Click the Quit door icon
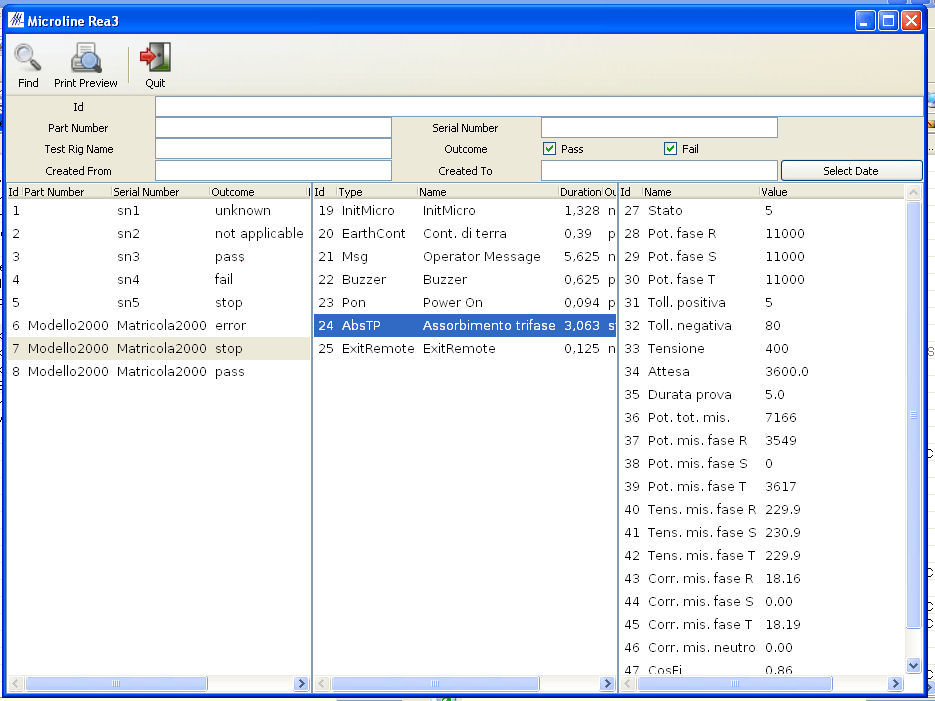Viewport: 935px width, 701px height. click(155, 57)
